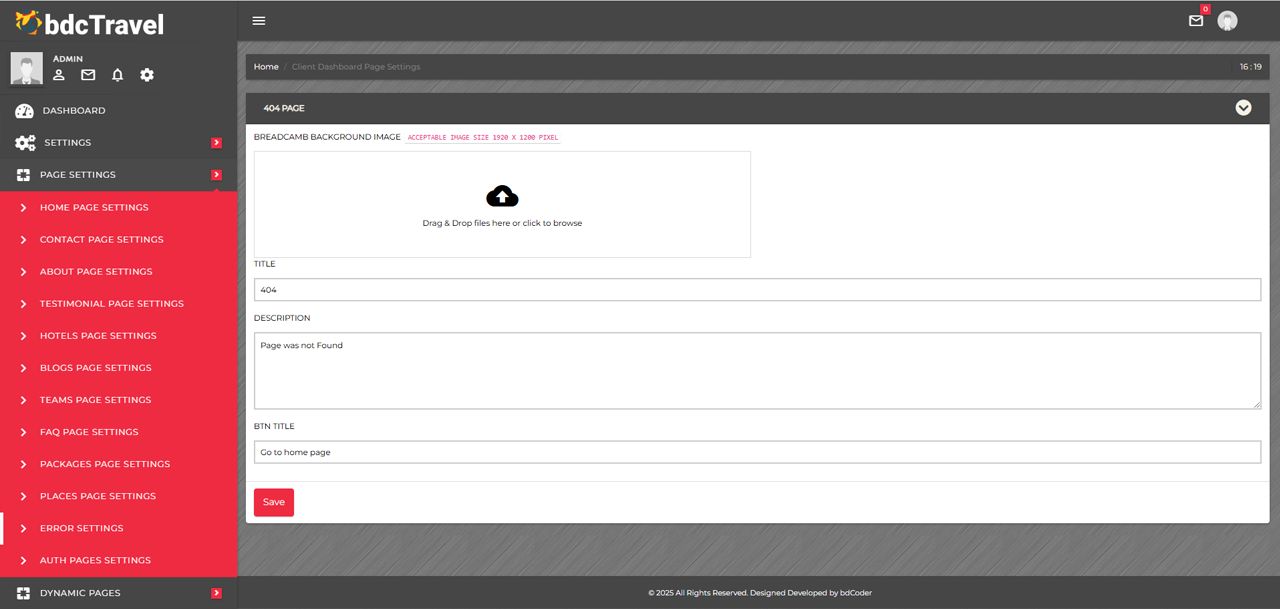Open the top bar mail notifications icon
Image resolution: width=1280 pixels, height=609 pixels.
(1196, 20)
